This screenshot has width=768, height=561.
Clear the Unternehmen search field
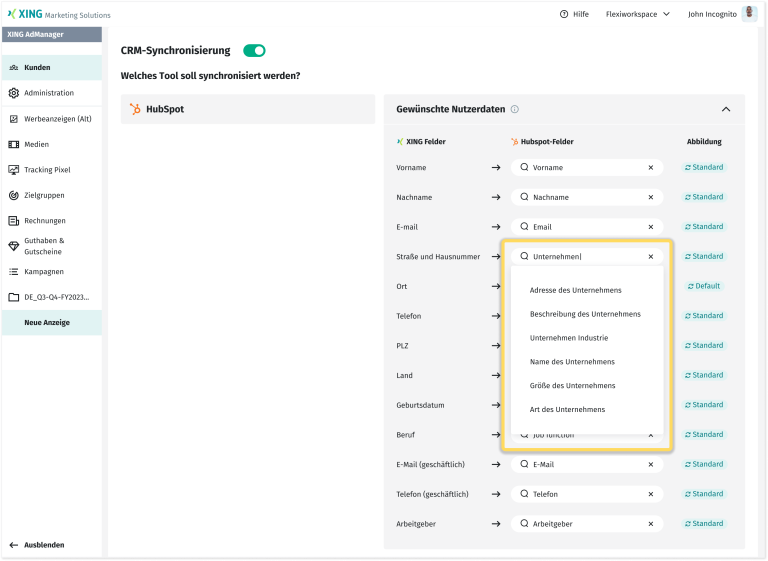tap(651, 256)
